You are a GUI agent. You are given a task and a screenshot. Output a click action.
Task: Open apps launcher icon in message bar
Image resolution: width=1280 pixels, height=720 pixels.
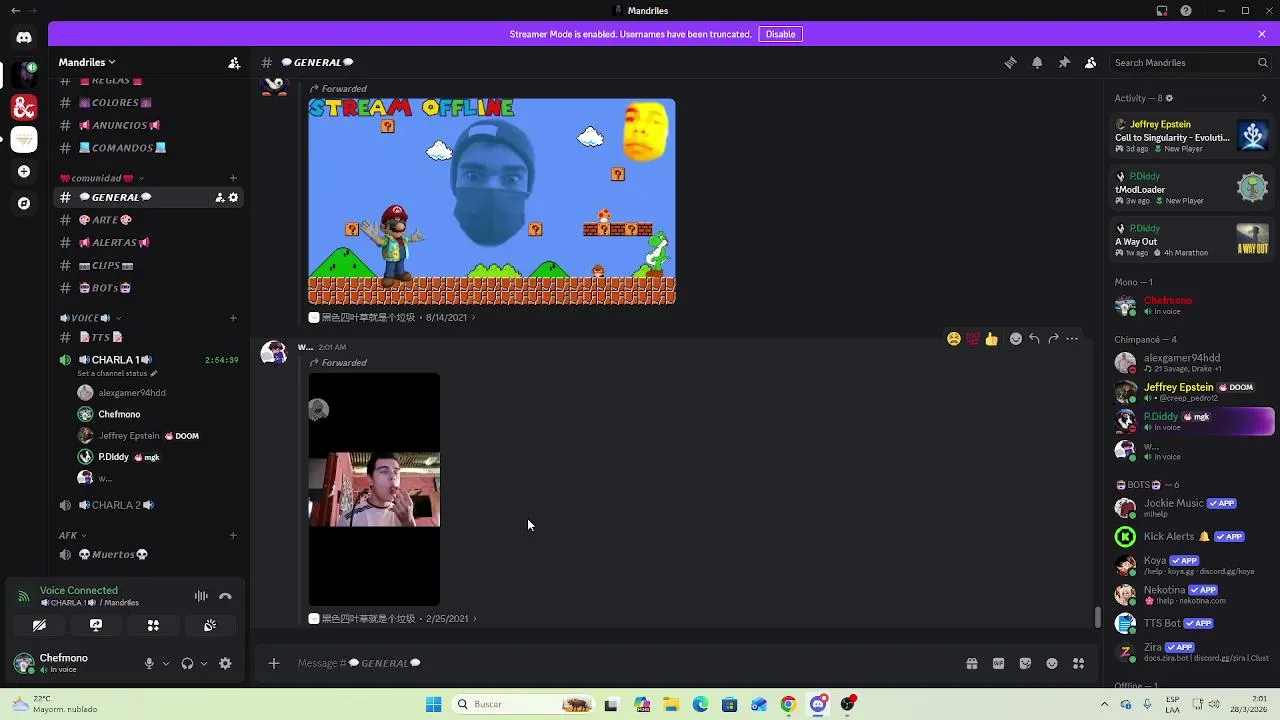coord(1078,663)
